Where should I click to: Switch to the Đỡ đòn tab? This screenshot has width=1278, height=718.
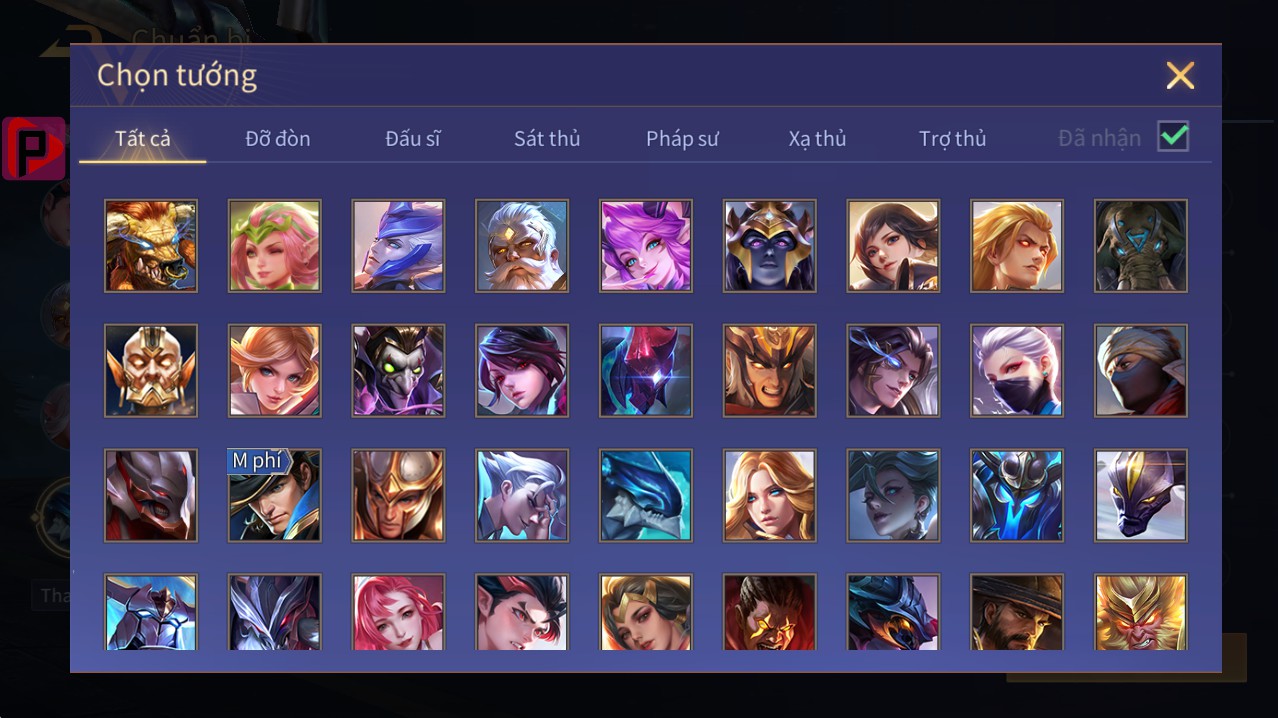278,139
